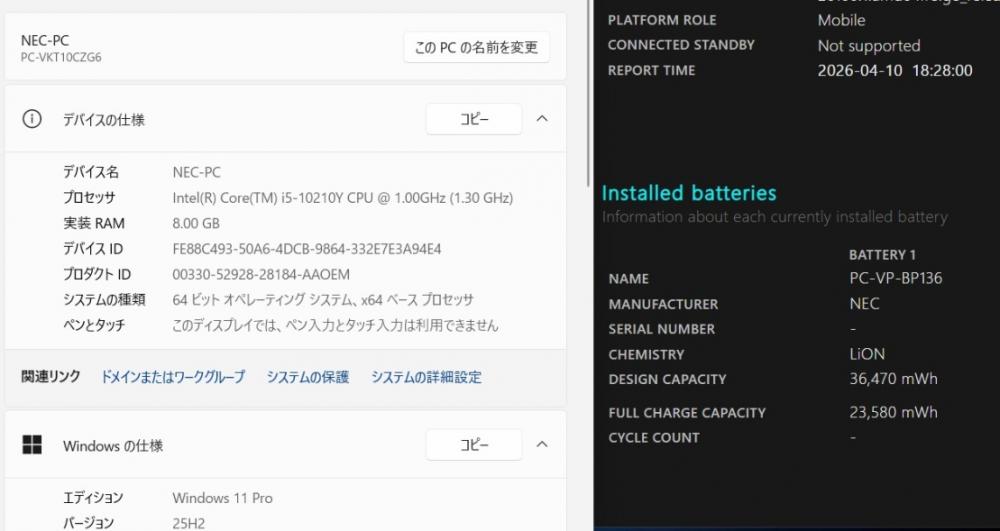This screenshot has width=1000, height=531.
Task: Select the processor value Intel Core i5-10210Y
Action: [x=342, y=198]
